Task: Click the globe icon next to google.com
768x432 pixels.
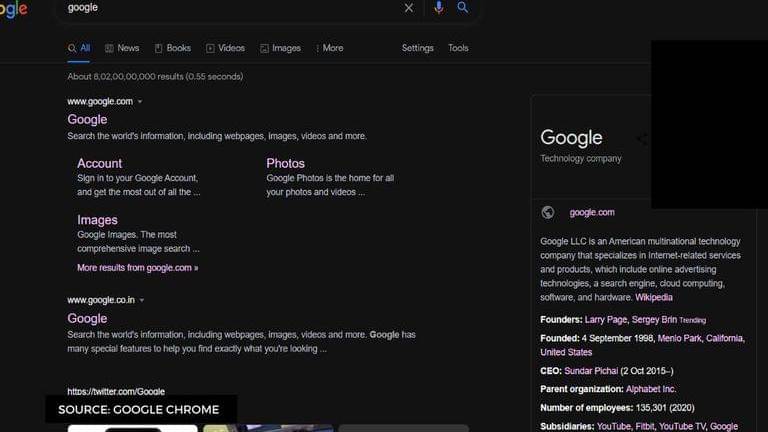Action: pos(548,212)
